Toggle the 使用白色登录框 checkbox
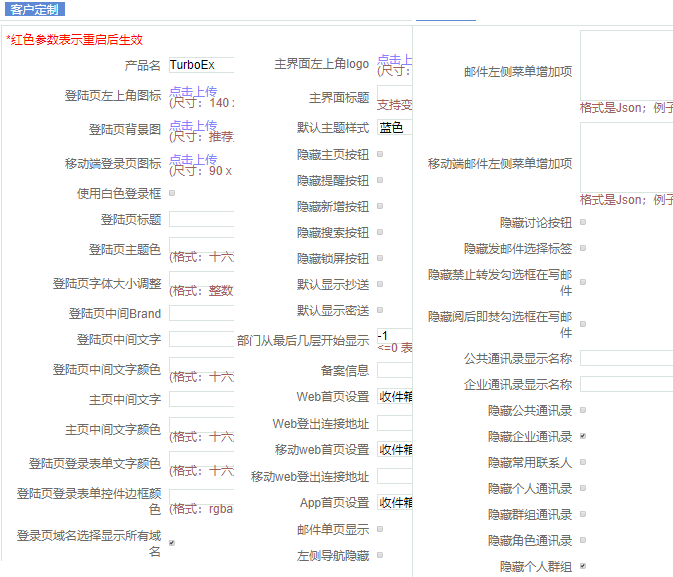The image size is (673, 577). click(172, 193)
